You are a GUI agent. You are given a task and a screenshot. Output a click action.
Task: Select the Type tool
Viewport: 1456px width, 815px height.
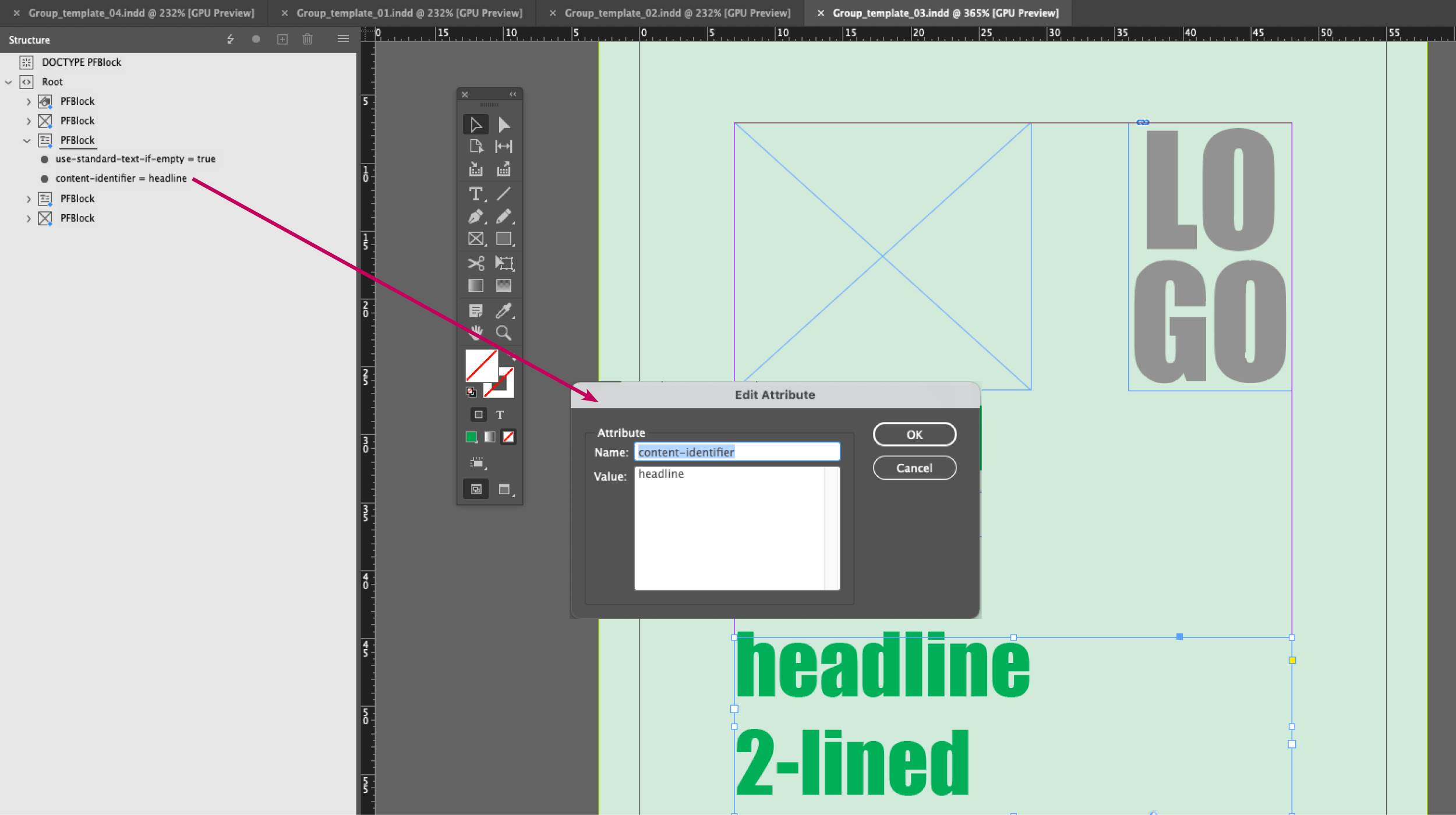point(475,193)
